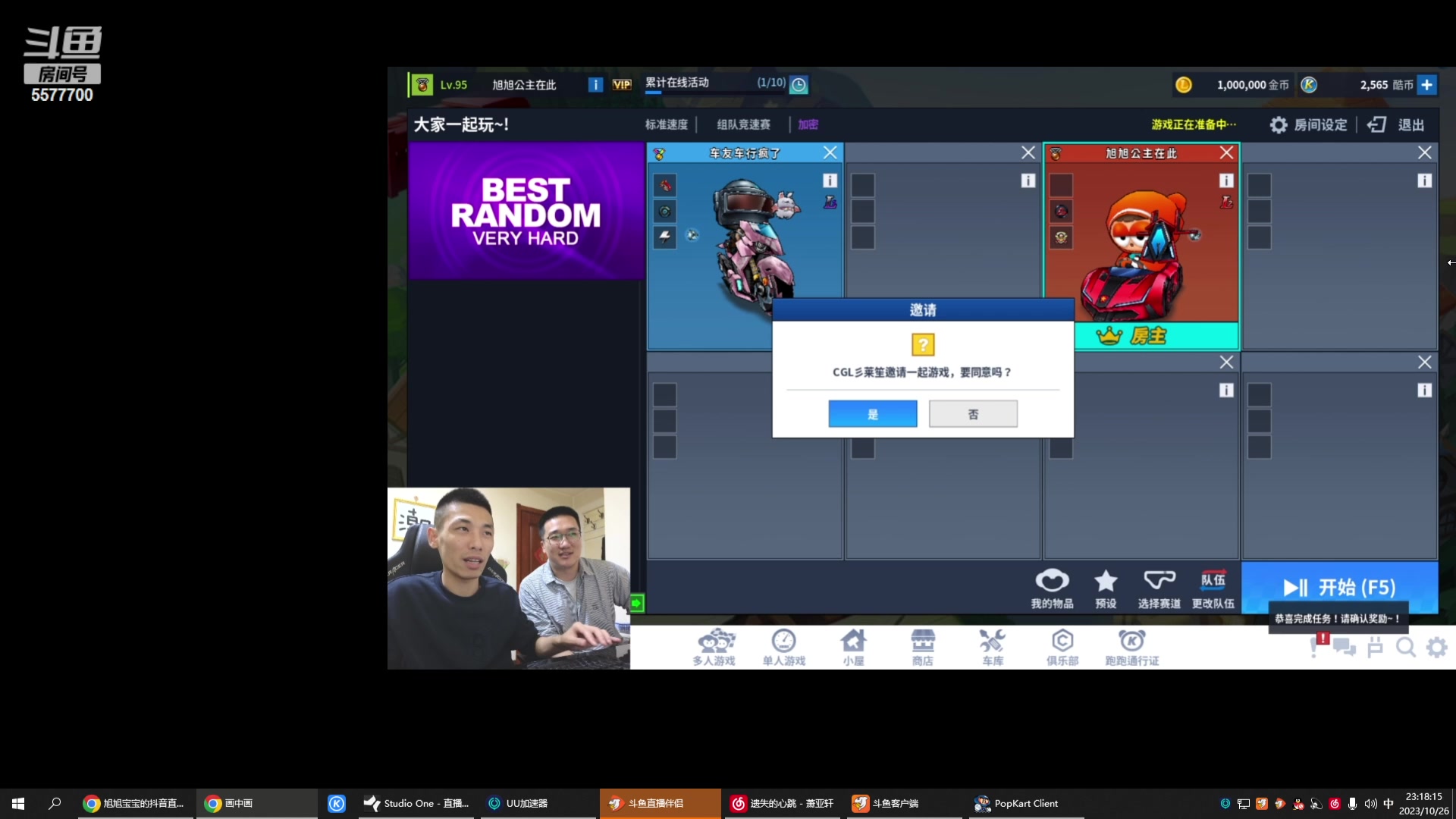Click the 恭喜完成任务 reward notification
The width and height of the screenshot is (1456, 819).
tap(1338, 619)
